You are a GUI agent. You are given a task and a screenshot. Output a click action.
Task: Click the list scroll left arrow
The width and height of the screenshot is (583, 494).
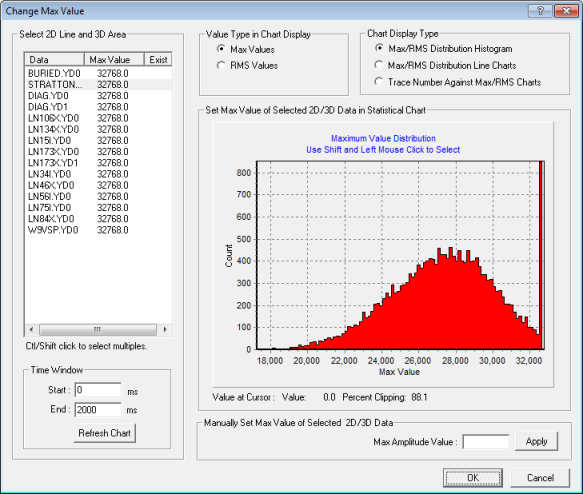tap(31, 329)
